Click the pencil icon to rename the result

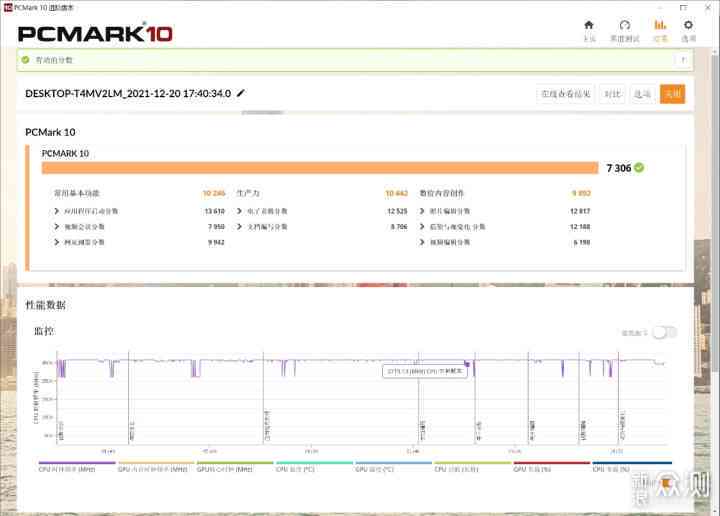point(241,93)
